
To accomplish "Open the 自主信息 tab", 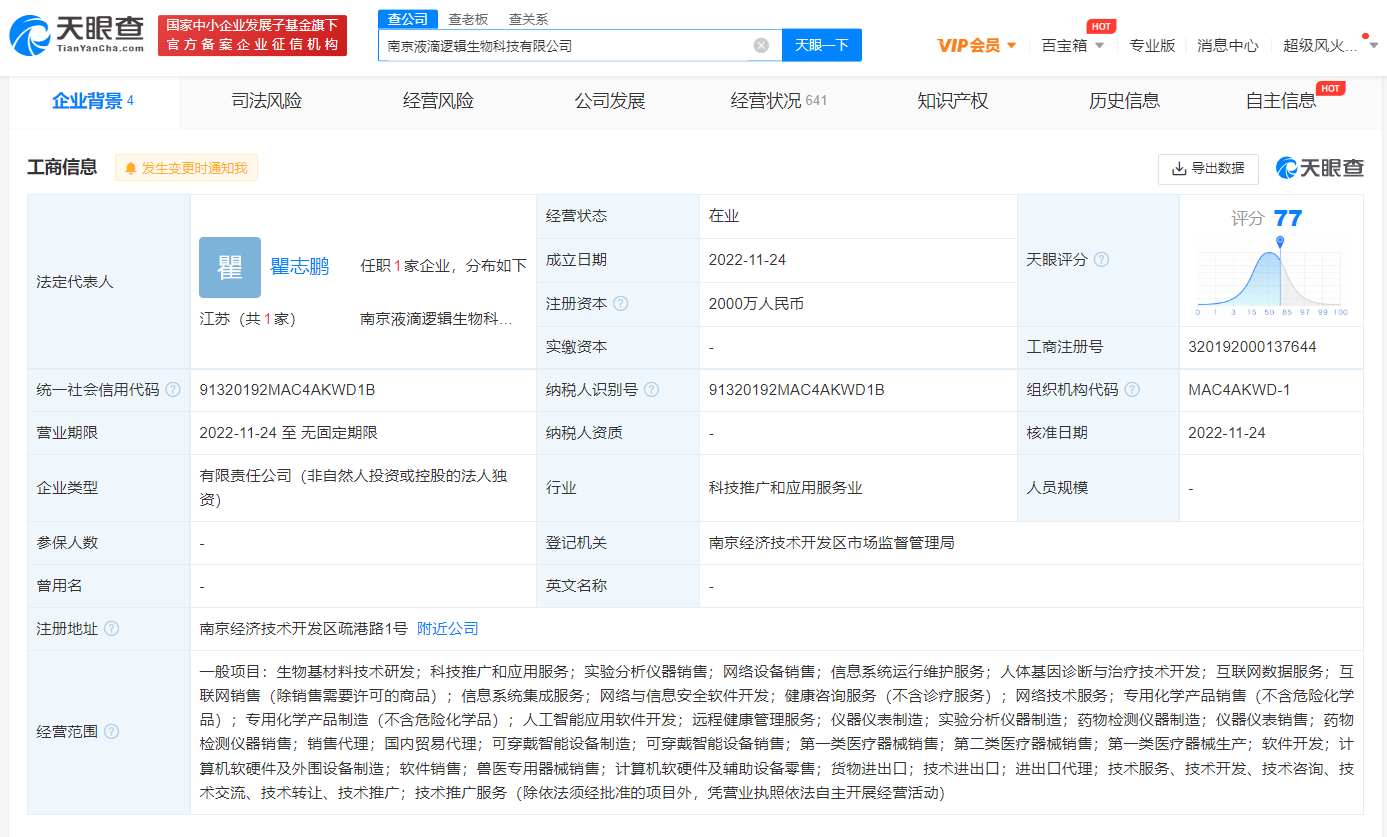I will click(1281, 101).
